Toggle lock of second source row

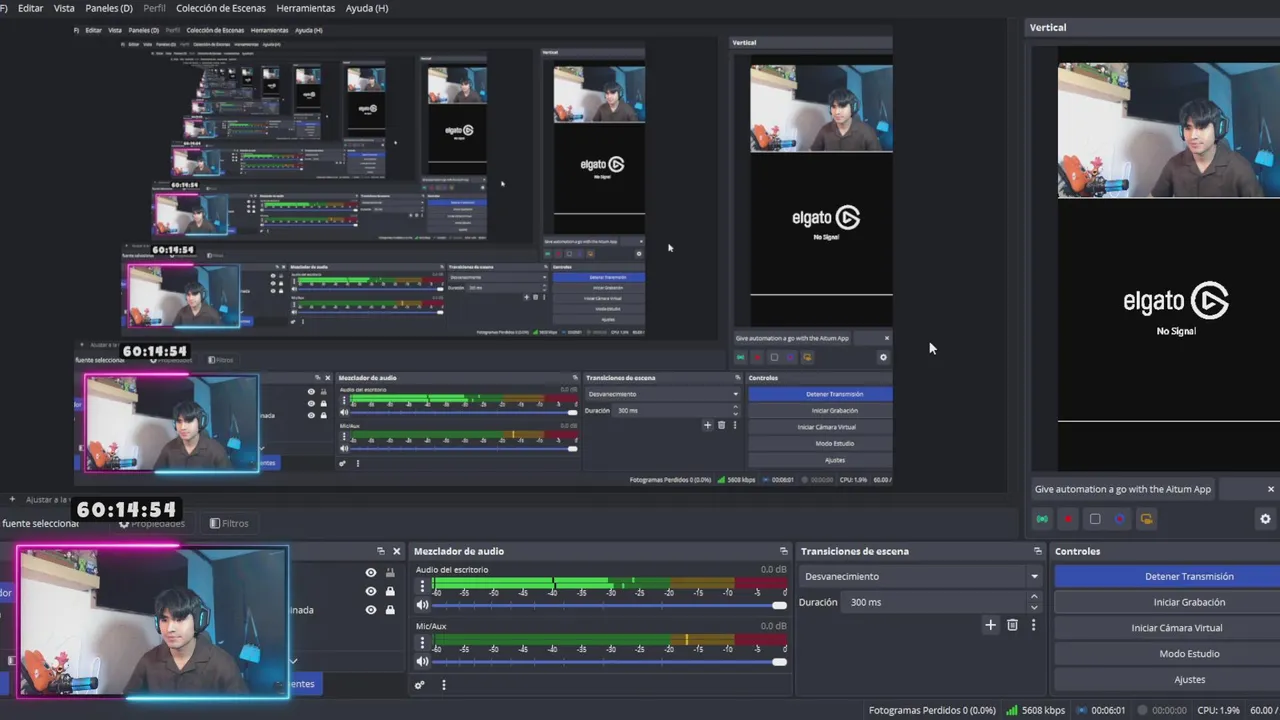coord(390,591)
